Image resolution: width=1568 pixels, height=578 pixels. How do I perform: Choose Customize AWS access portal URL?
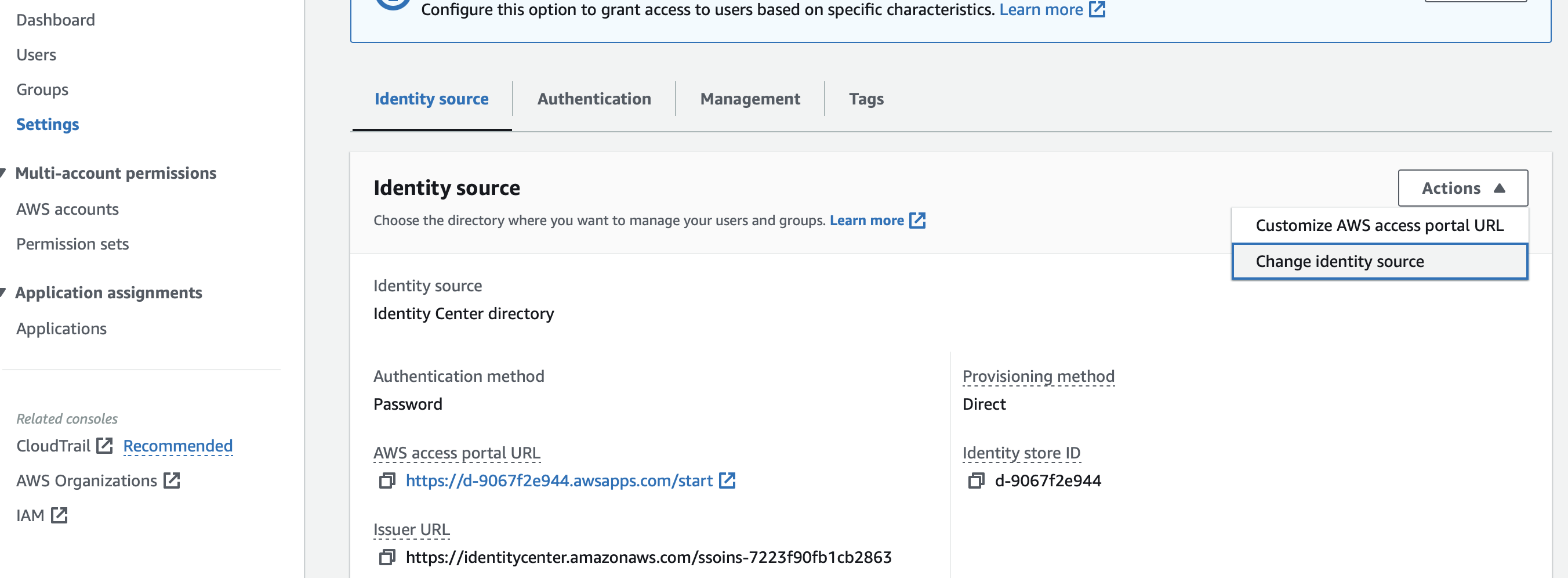1380,225
